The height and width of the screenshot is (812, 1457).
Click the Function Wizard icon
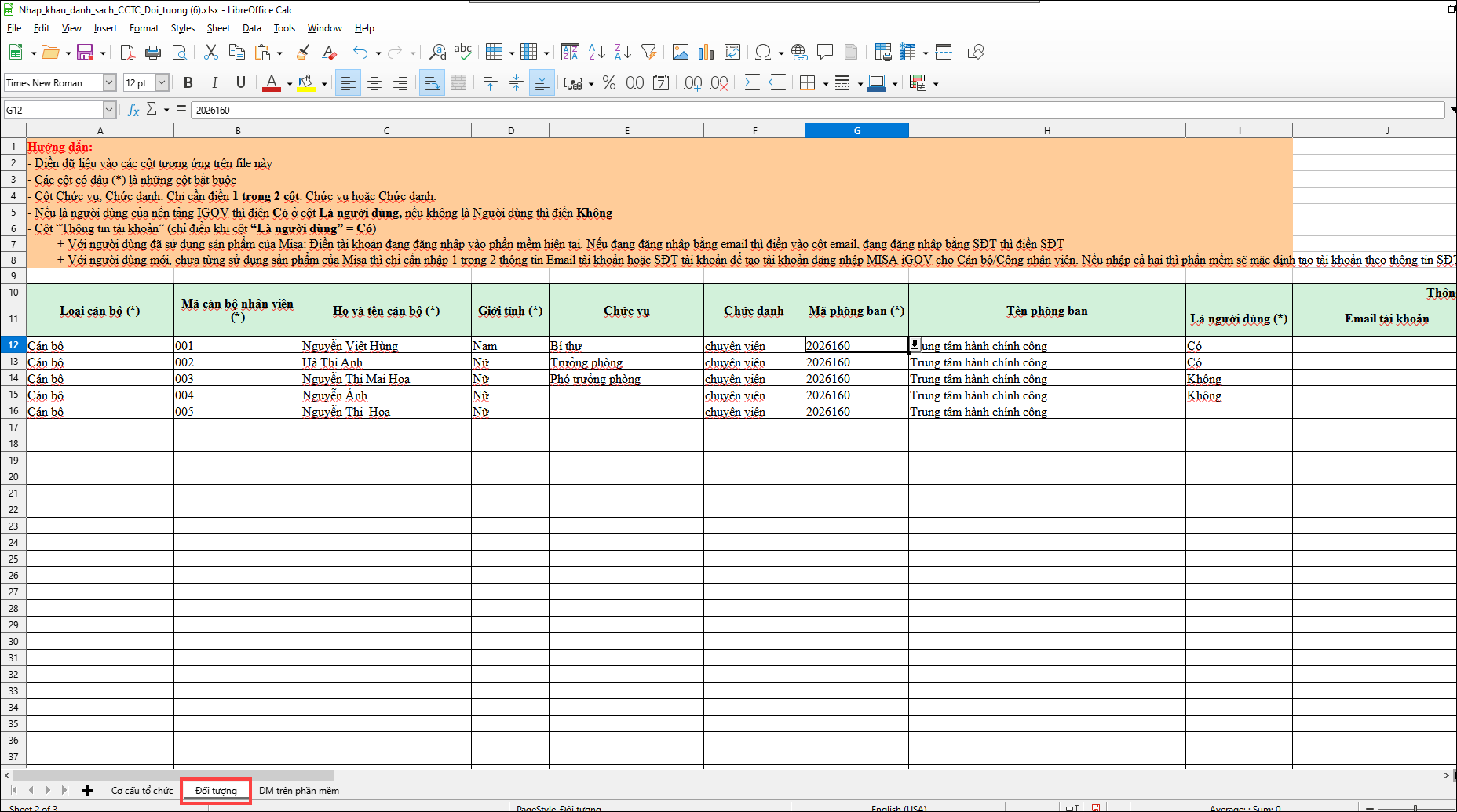pyautogui.click(x=133, y=110)
